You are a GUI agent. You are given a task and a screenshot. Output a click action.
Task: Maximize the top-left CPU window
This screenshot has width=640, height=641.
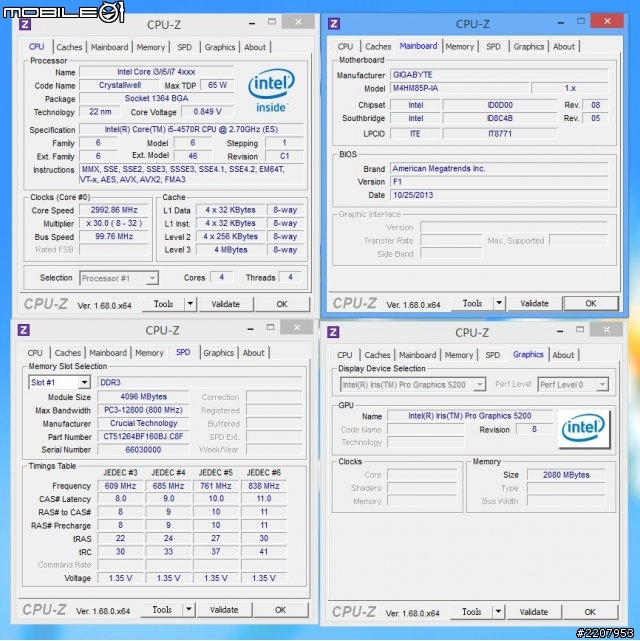(x=272, y=22)
